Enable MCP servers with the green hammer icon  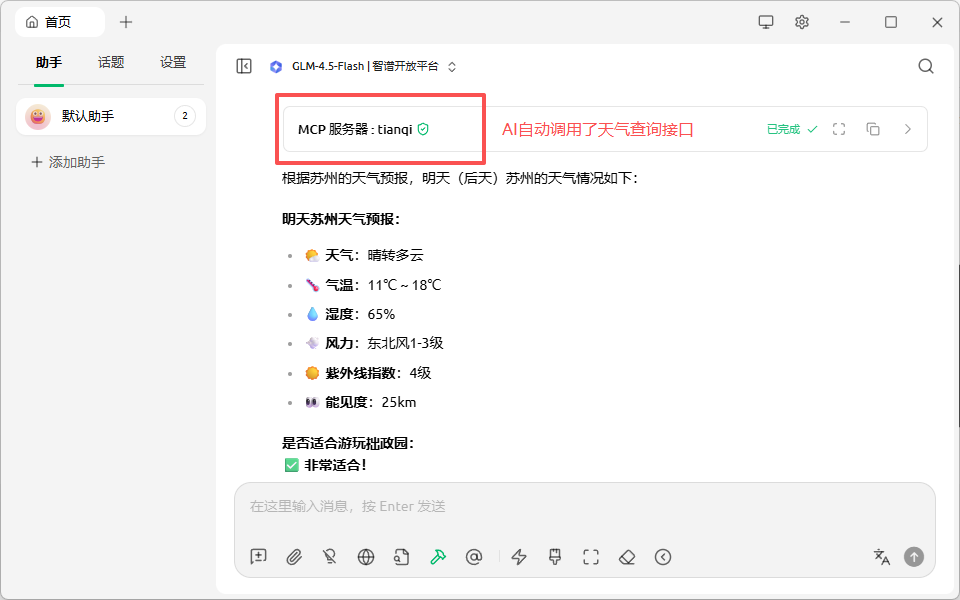coord(438,557)
